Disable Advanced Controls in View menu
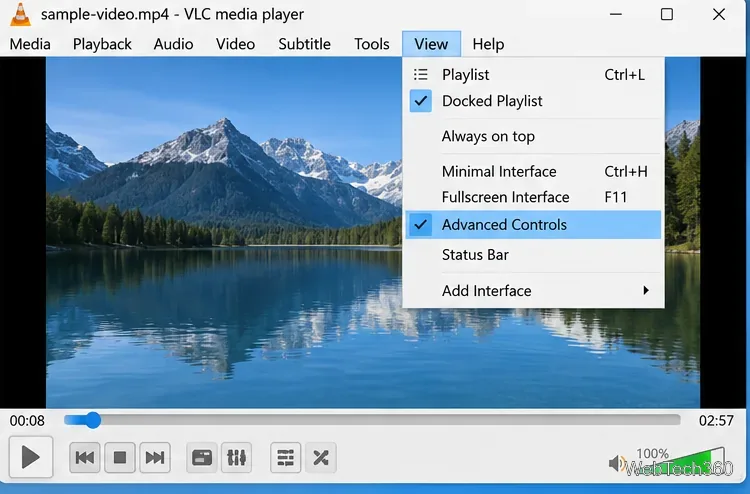Screen dimensions: 750x494 pos(533,225)
